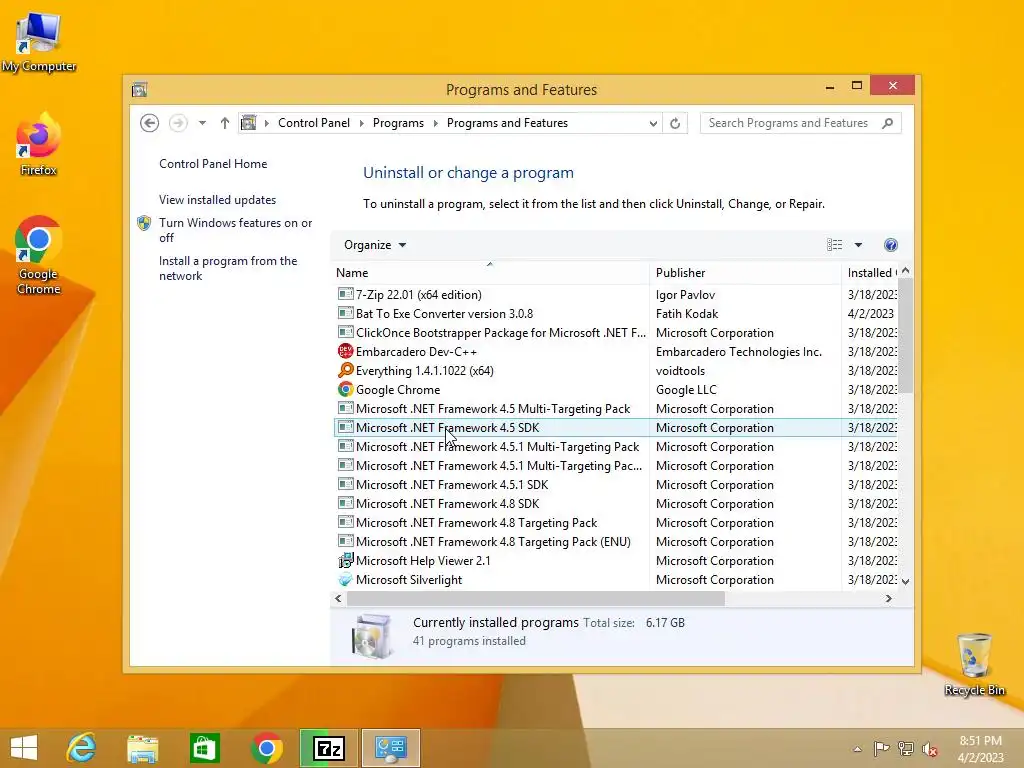Open Windows Store from taskbar

click(204, 748)
